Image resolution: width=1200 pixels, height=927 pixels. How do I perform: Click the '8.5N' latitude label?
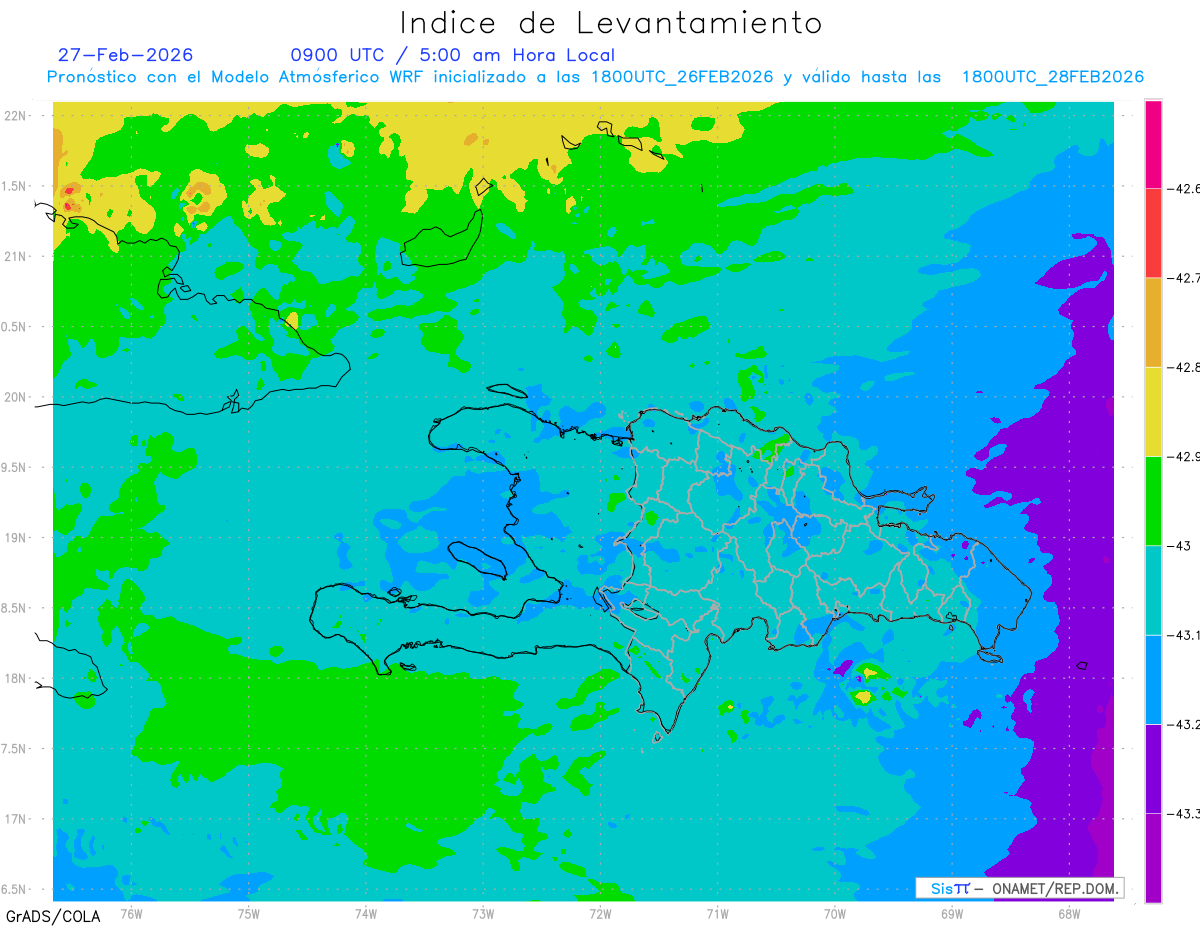coord(15,608)
